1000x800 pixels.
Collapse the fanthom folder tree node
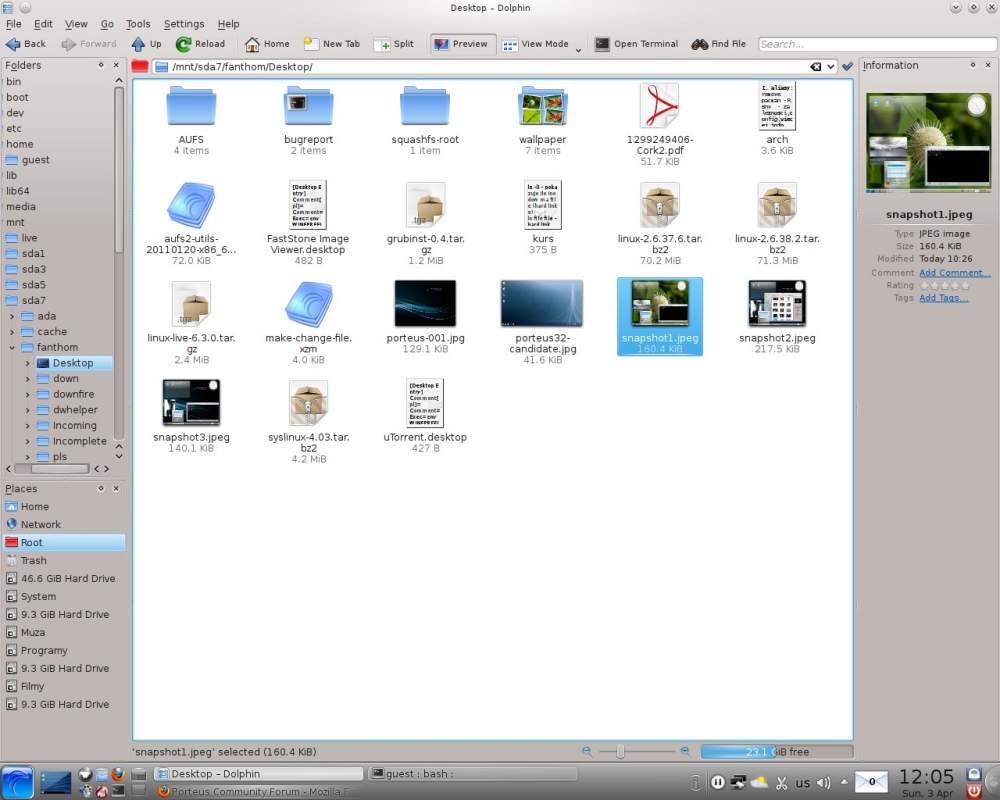[12, 347]
